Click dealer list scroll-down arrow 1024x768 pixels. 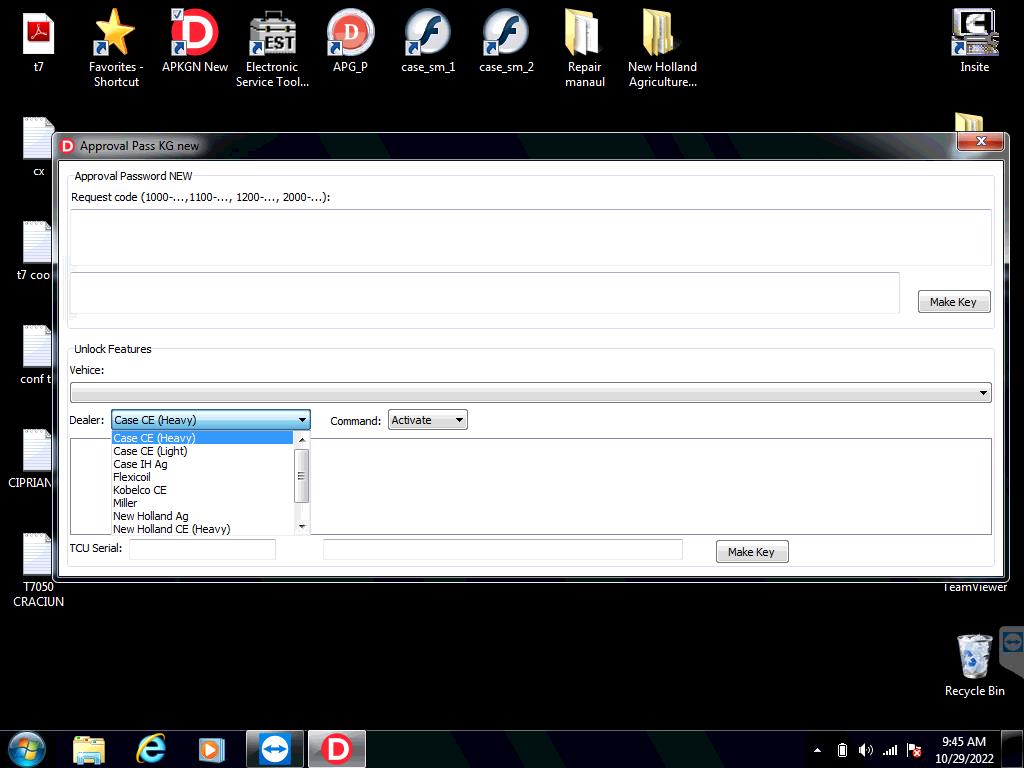[x=302, y=526]
